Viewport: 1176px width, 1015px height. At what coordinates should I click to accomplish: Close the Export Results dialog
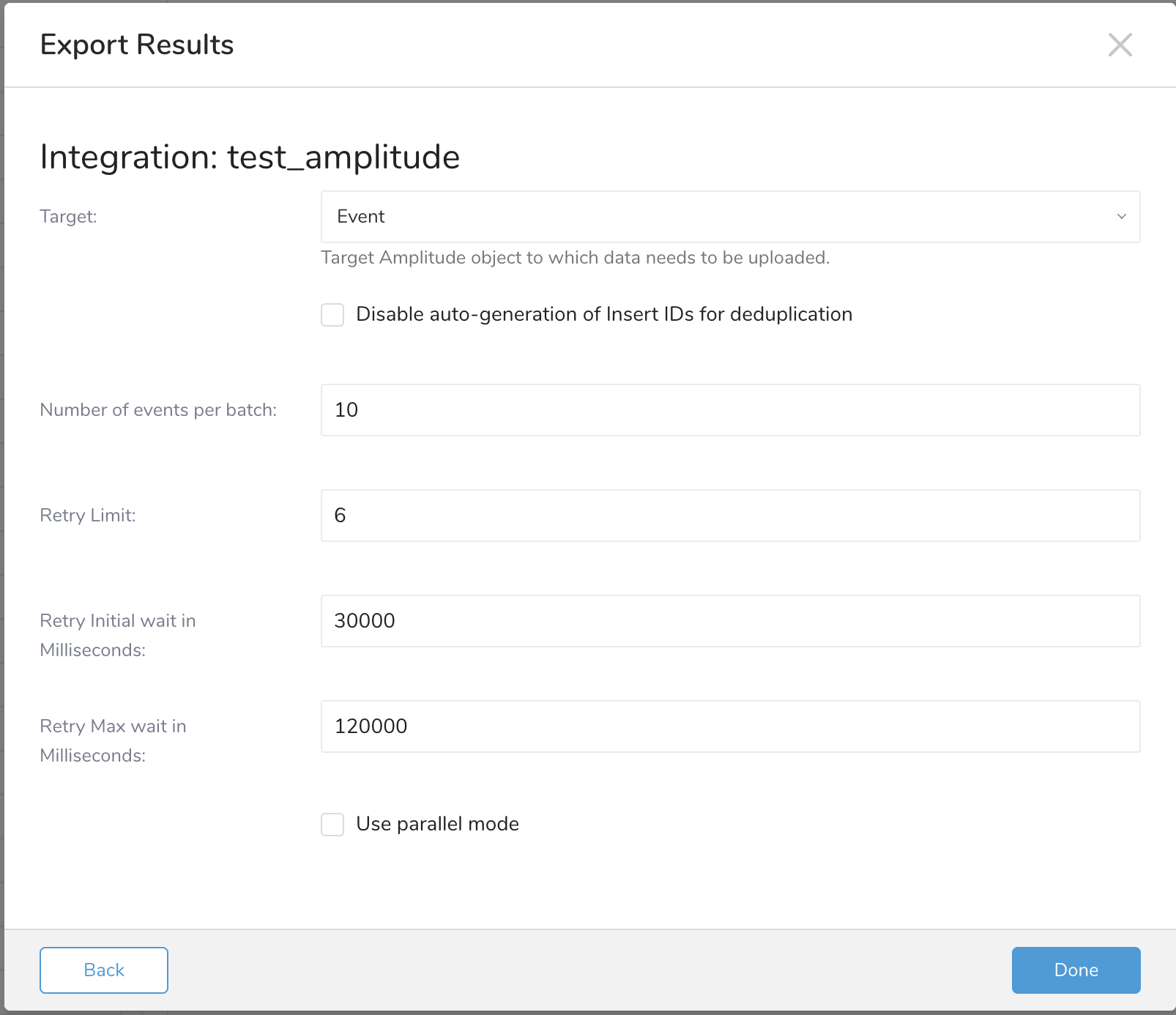click(x=1120, y=45)
